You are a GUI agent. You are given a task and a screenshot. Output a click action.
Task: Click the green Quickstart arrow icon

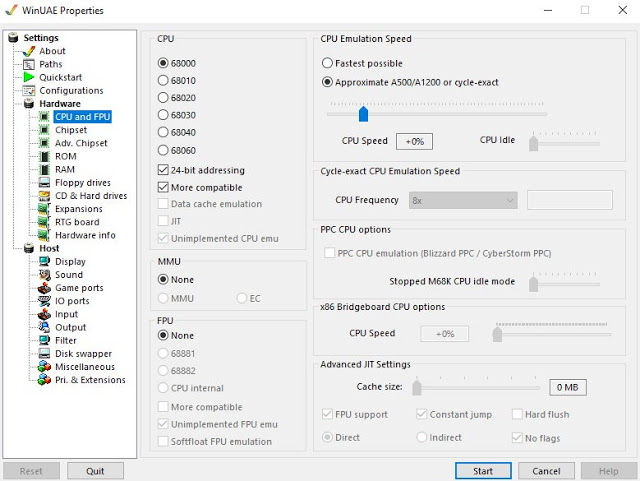[x=29, y=77]
